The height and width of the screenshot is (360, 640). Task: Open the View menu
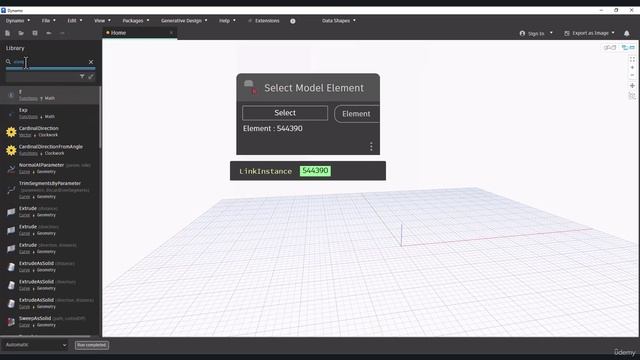102,20
